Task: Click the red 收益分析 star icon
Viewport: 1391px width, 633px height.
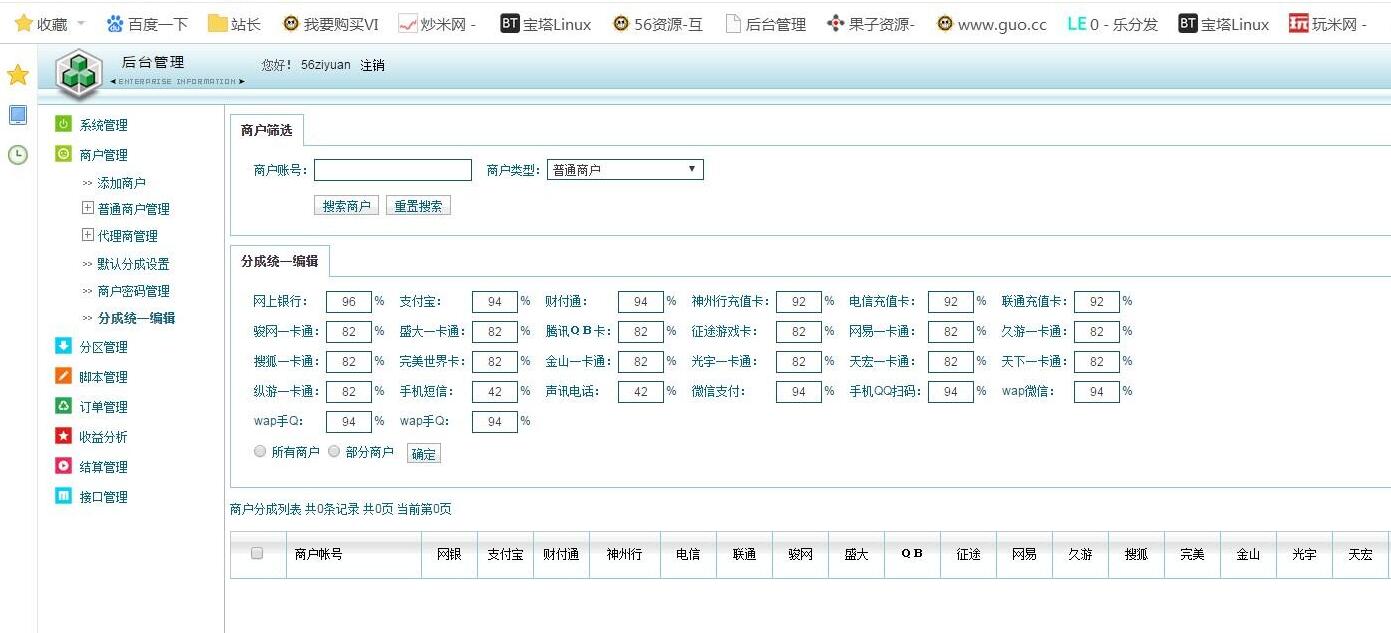Action: tap(63, 437)
